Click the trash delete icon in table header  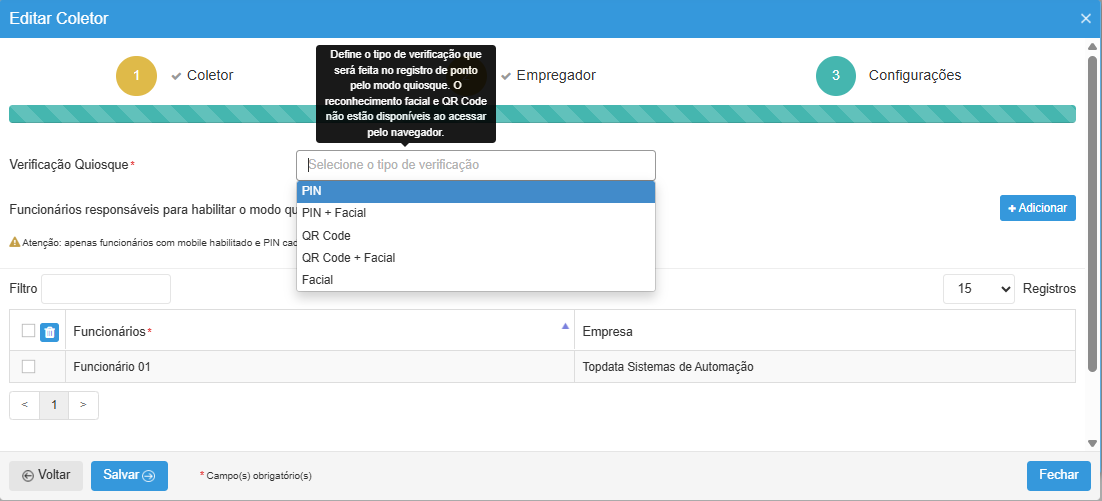click(50, 332)
